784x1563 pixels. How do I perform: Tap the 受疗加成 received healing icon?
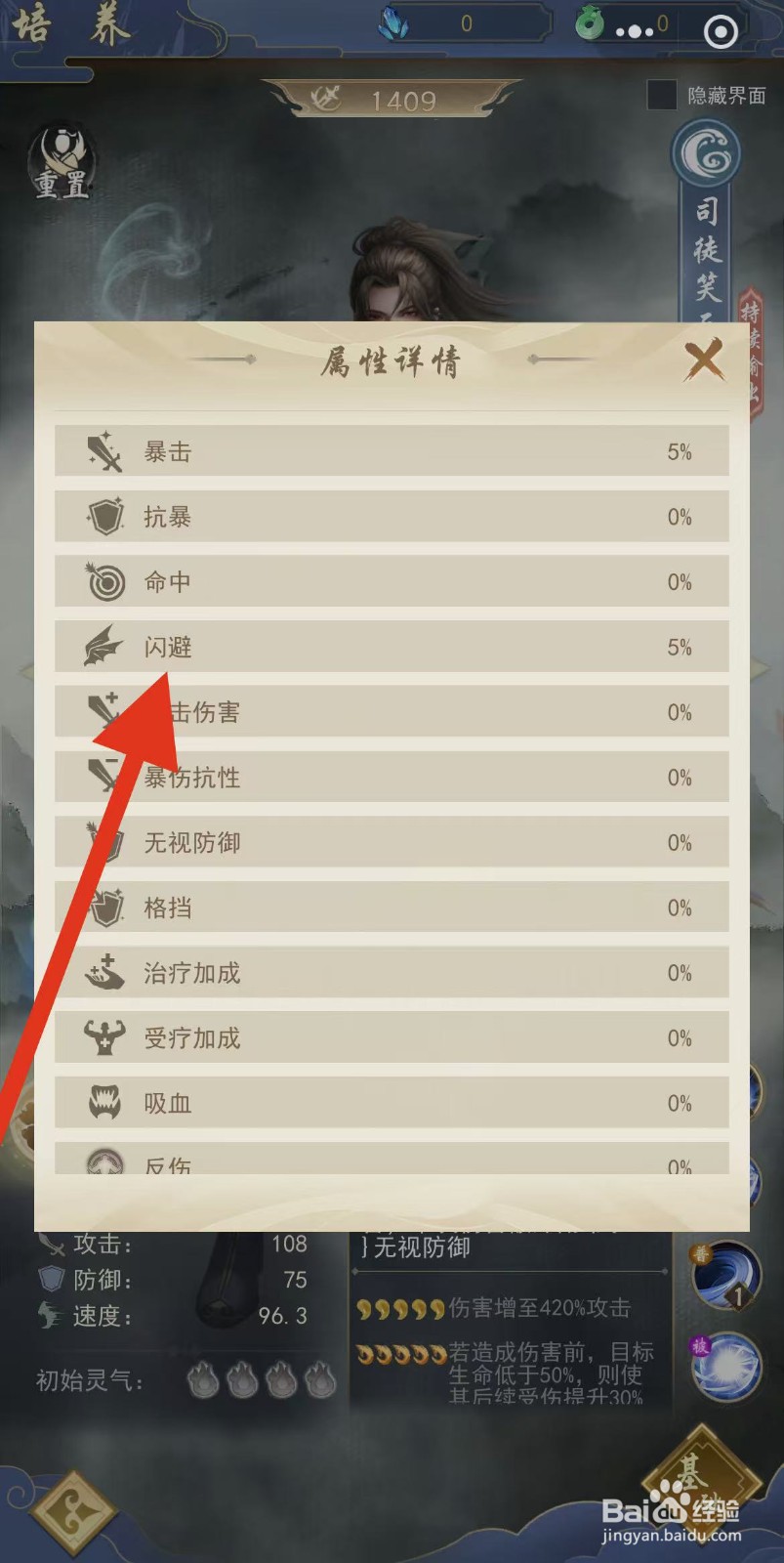pyautogui.click(x=104, y=1037)
